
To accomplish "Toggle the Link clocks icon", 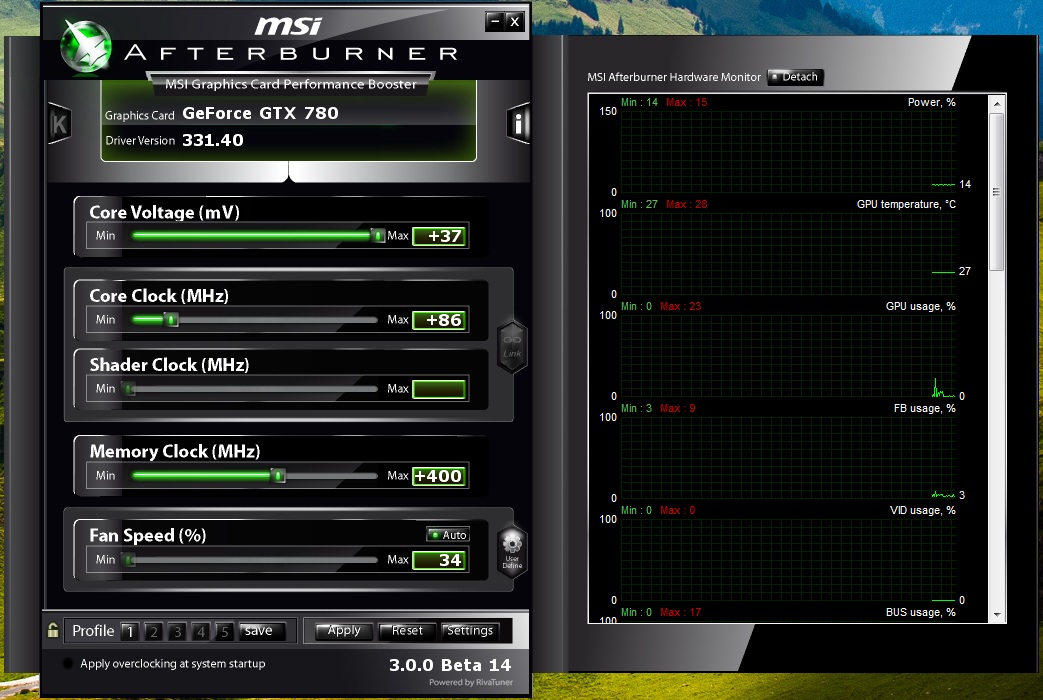I will (512, 346).
